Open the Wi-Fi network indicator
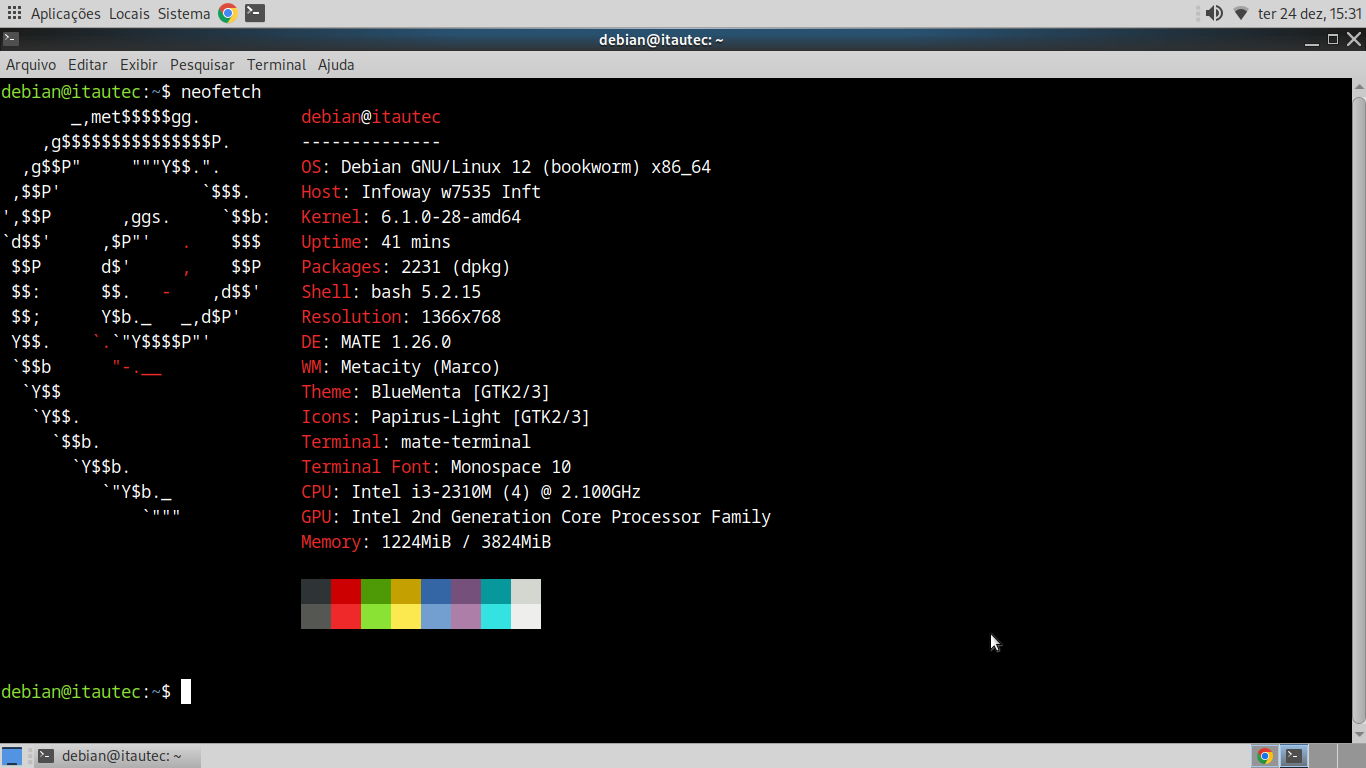This screenshot has width=1366, height=768. point(1241,13)
